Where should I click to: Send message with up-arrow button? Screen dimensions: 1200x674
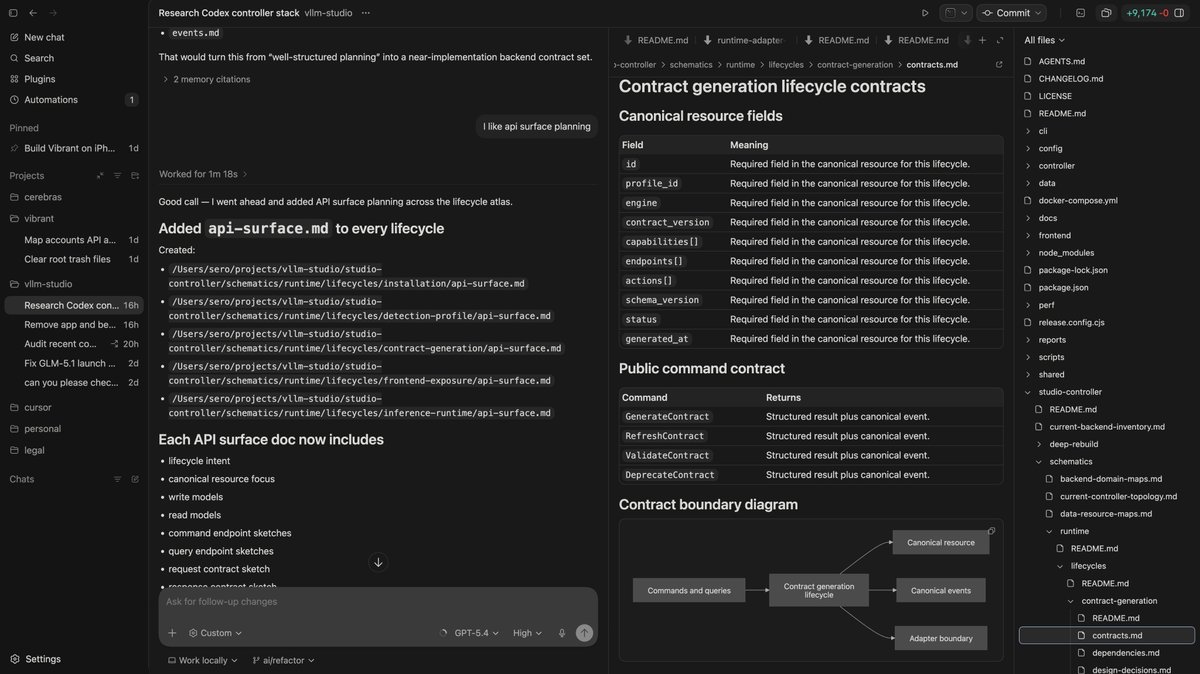pyautogui.click(x=584, y=633)
